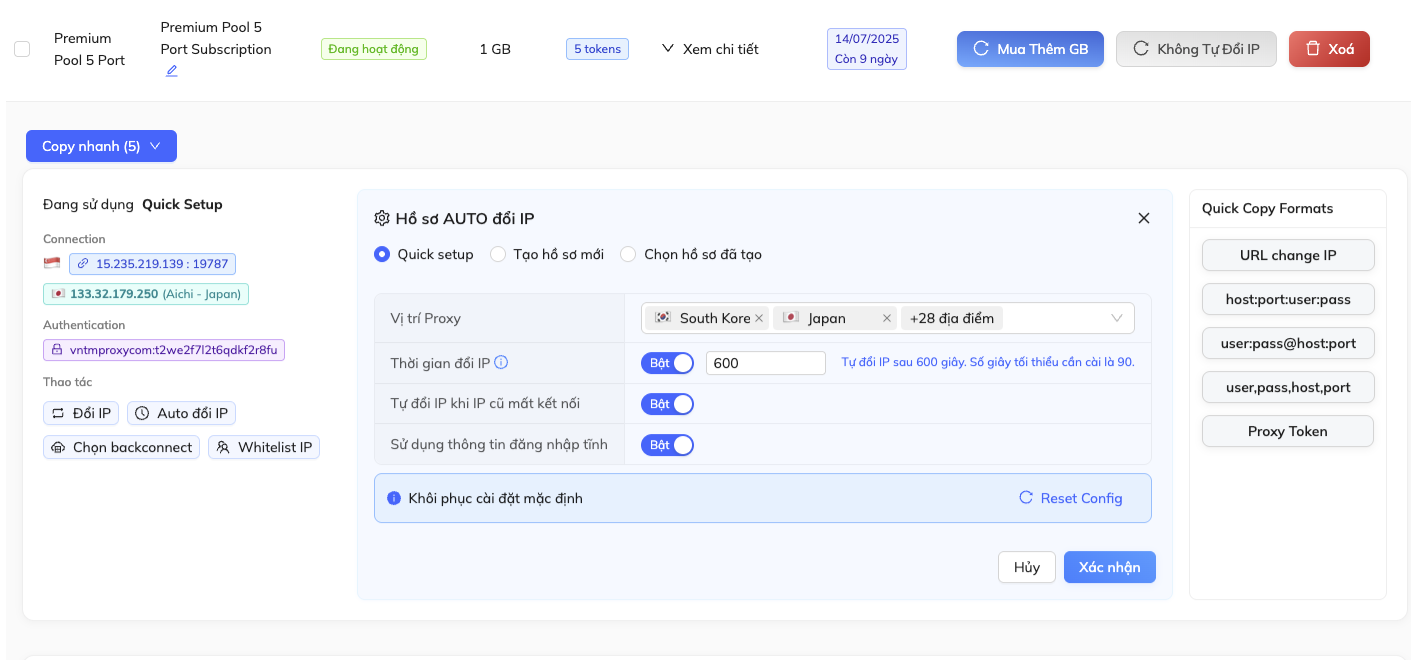The width and height of the screenshot is (1411, 660).
Task: Remove the Japan location tag
Action: (x=886, y=318)
